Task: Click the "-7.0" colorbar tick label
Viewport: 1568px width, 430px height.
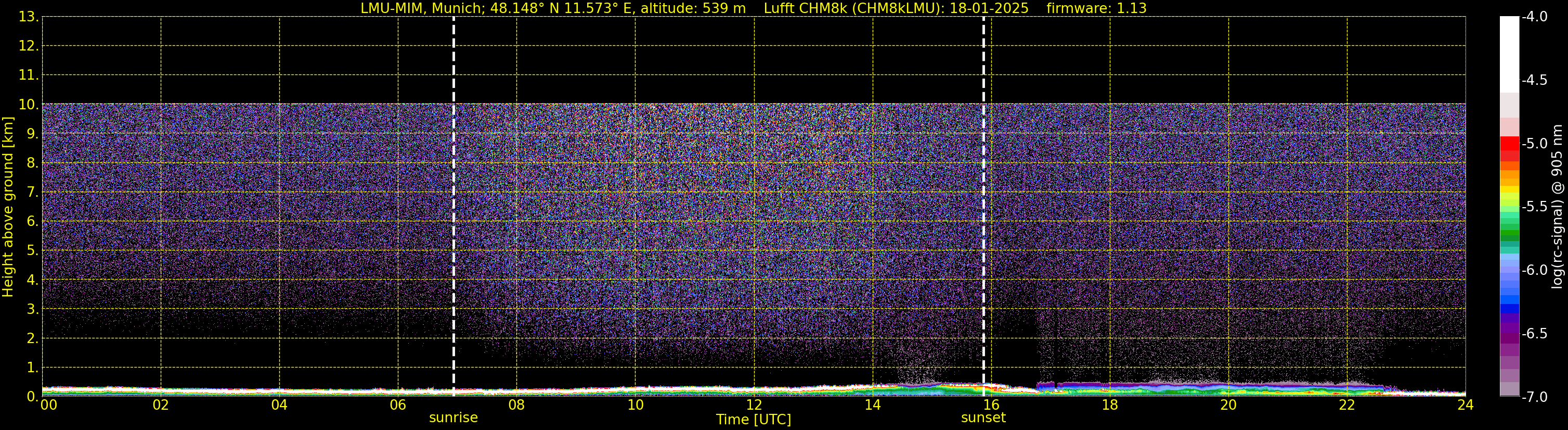Action: tap(1534, 397)
